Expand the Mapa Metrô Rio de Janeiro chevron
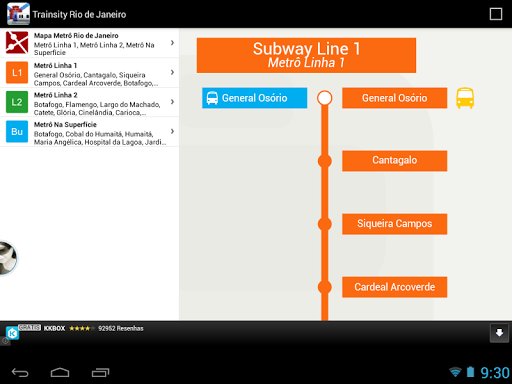Viewport: 512px width, 384px height. coord(172,43)
